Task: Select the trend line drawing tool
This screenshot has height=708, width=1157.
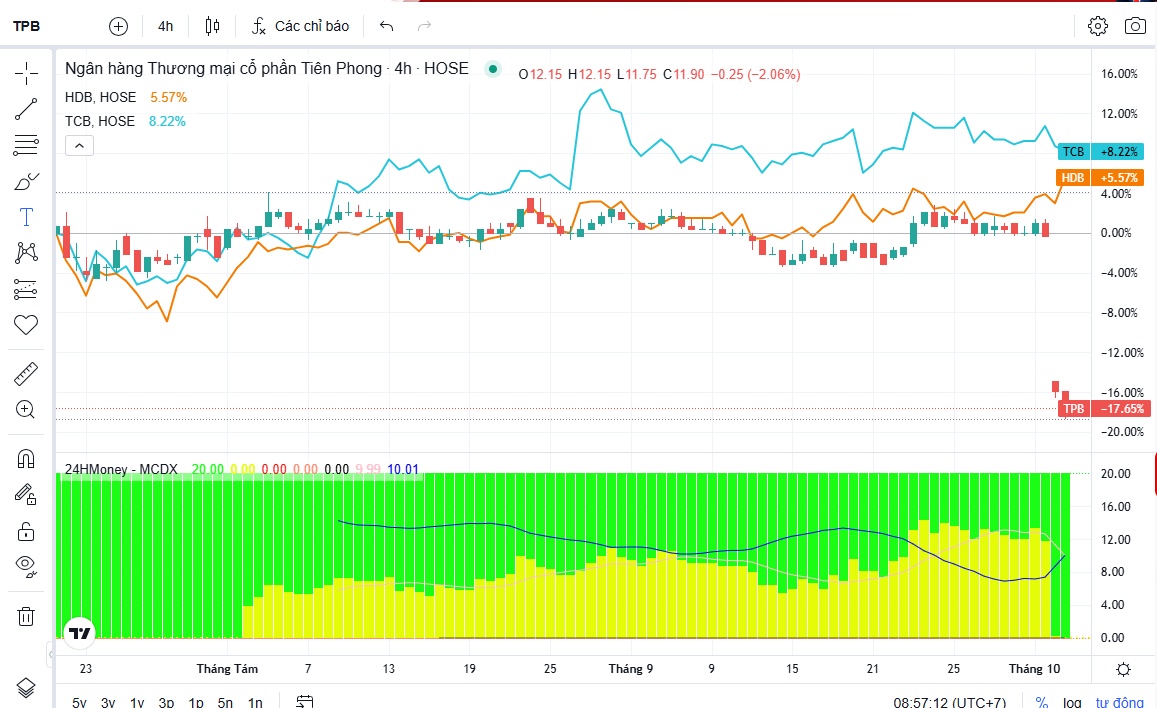Action: [x=26, y=109]
